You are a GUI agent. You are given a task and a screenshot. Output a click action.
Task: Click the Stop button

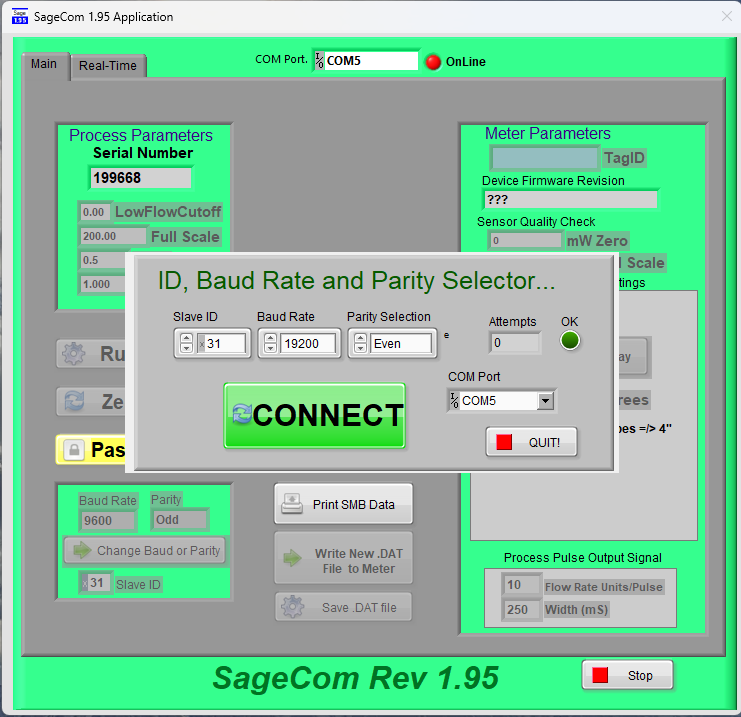click(628, 675)
